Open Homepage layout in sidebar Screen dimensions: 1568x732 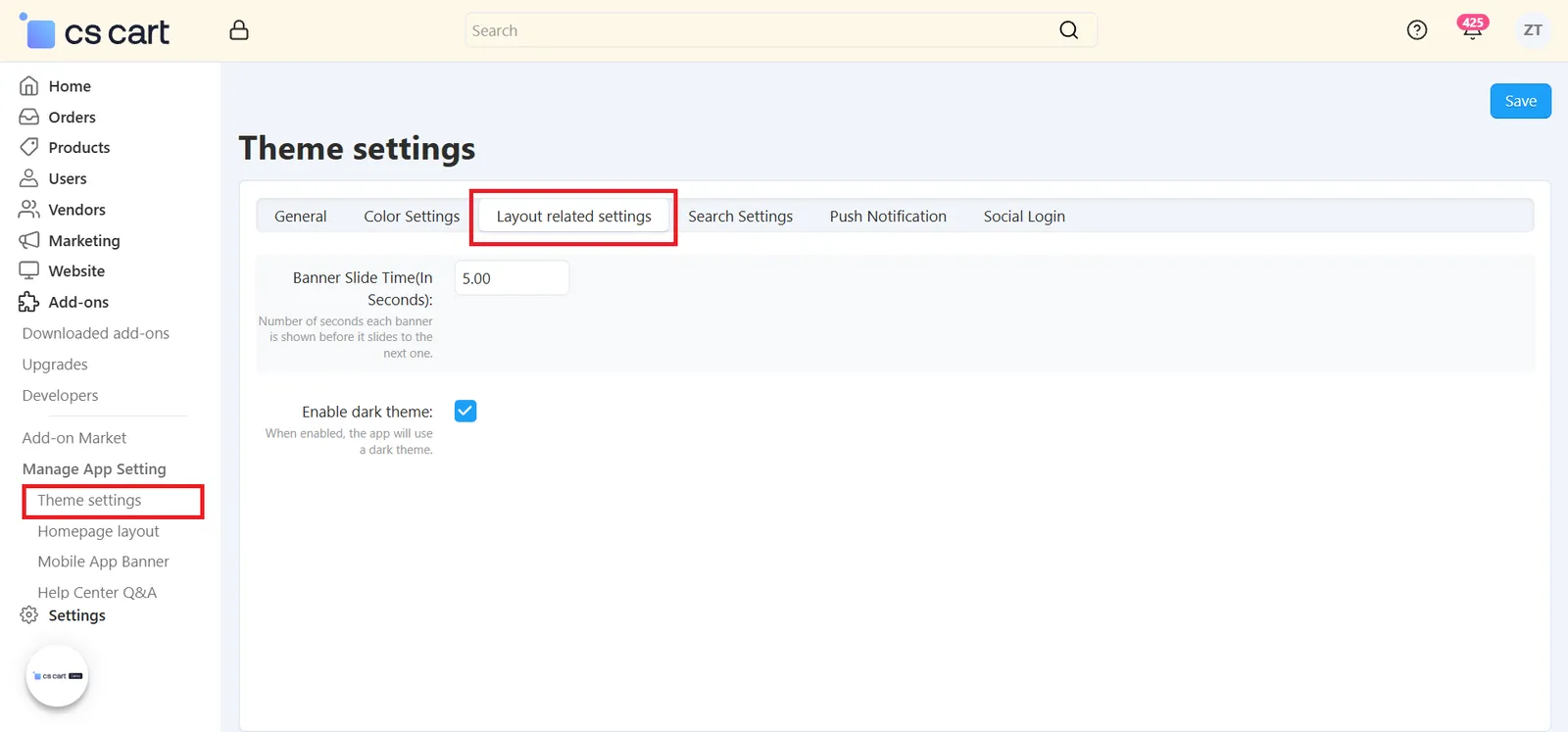pyautogui.click(x=98, y=531)
